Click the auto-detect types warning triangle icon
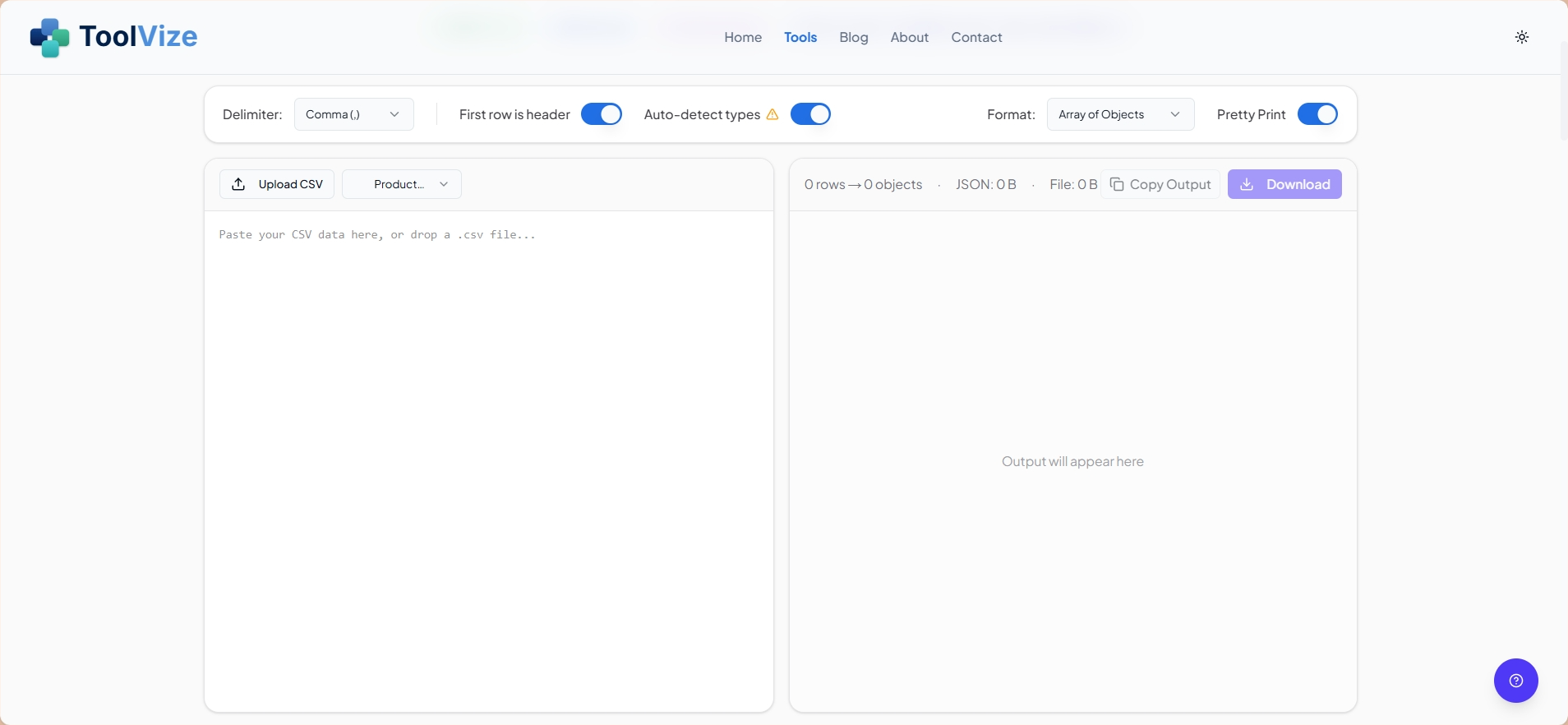 coord(772,114)
